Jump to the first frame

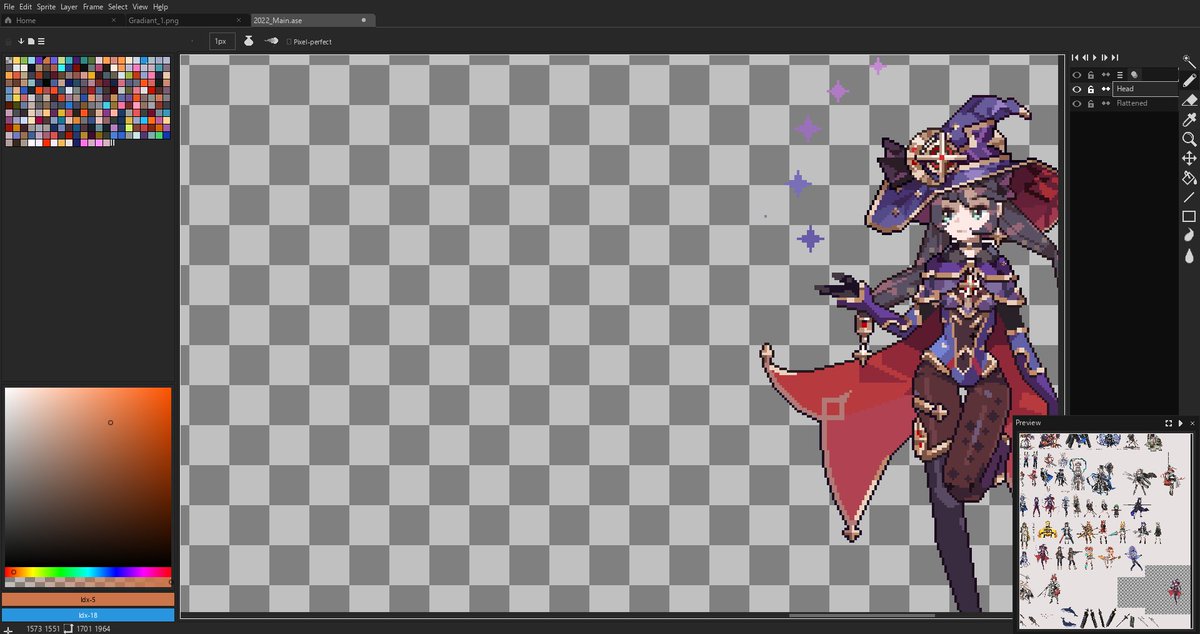click(x=1076, y=58)
